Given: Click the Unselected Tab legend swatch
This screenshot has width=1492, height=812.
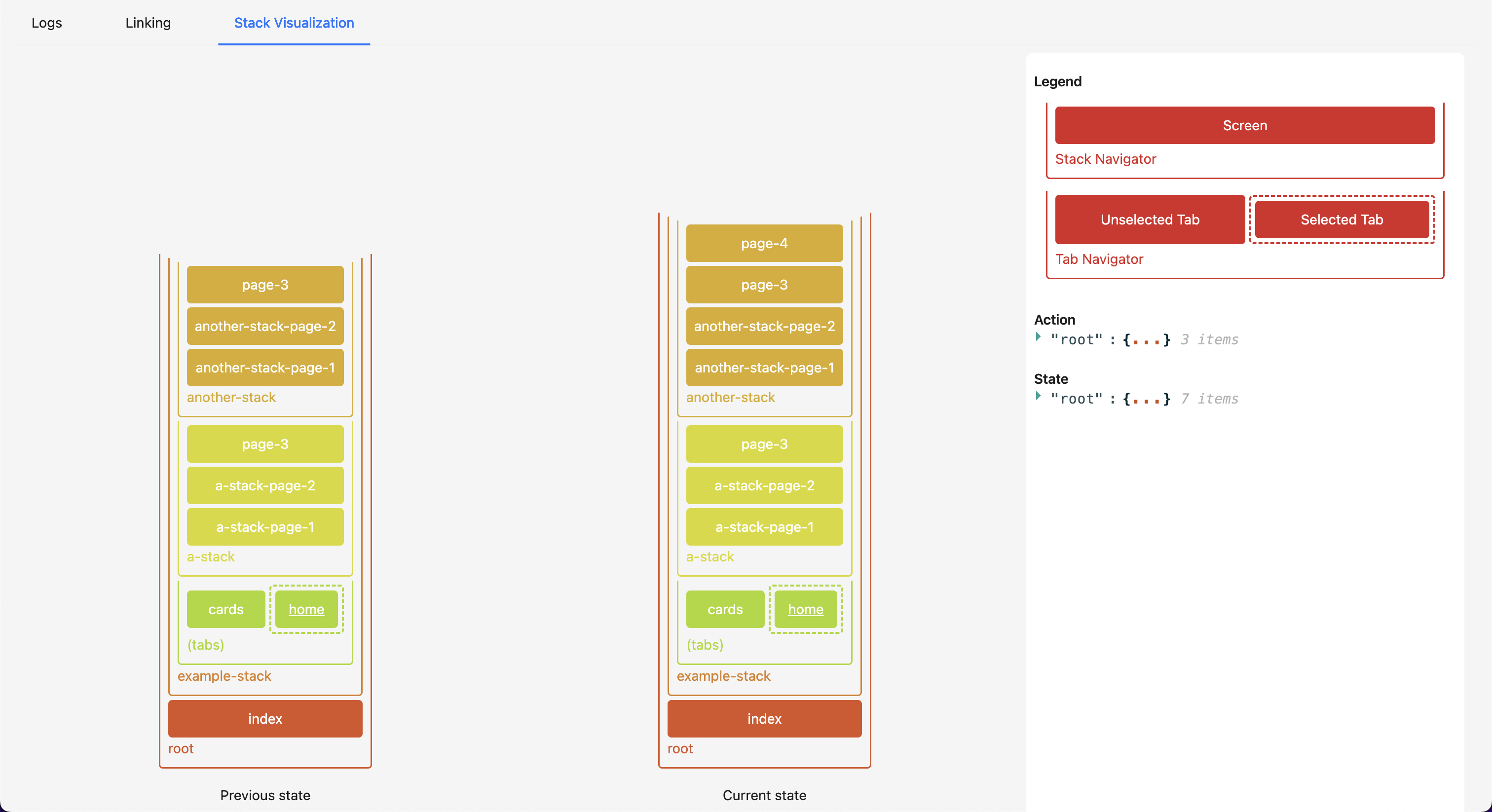Looking at the screenshot, I should pyautogui.click(x=1149, y=220).
